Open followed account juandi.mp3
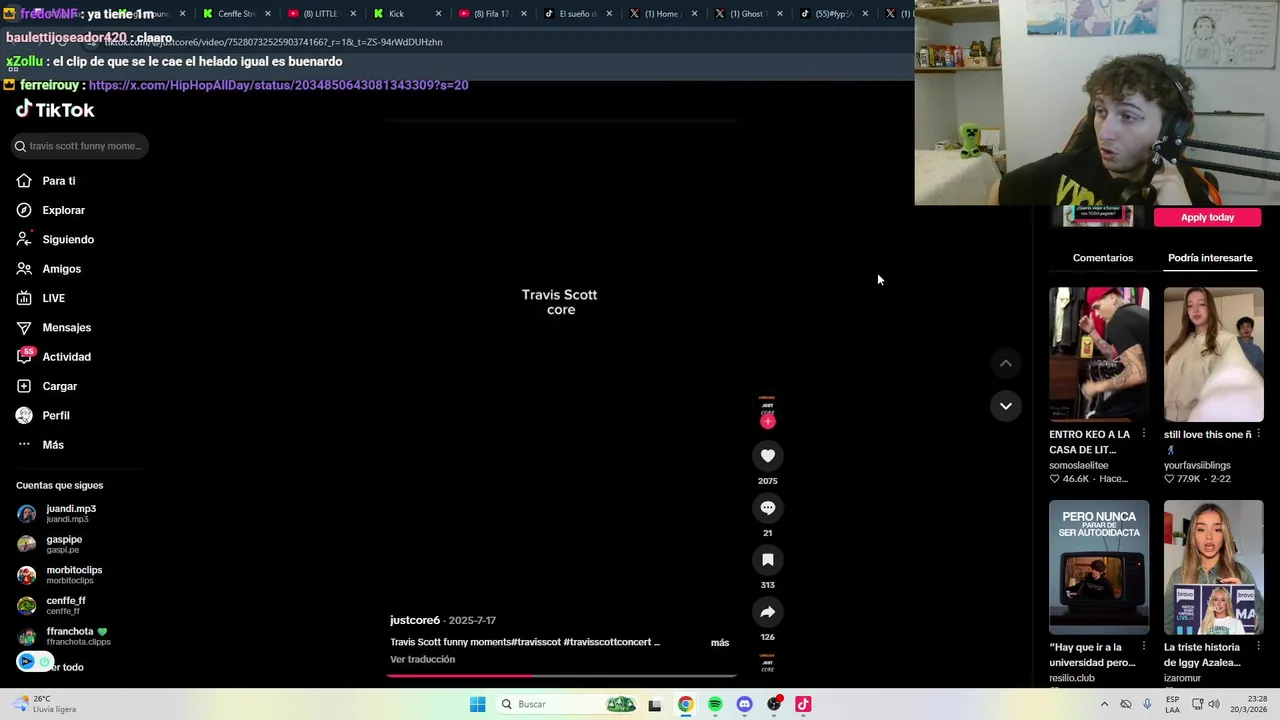Viewport: 1280px width, 720px height. pos(71,513)
